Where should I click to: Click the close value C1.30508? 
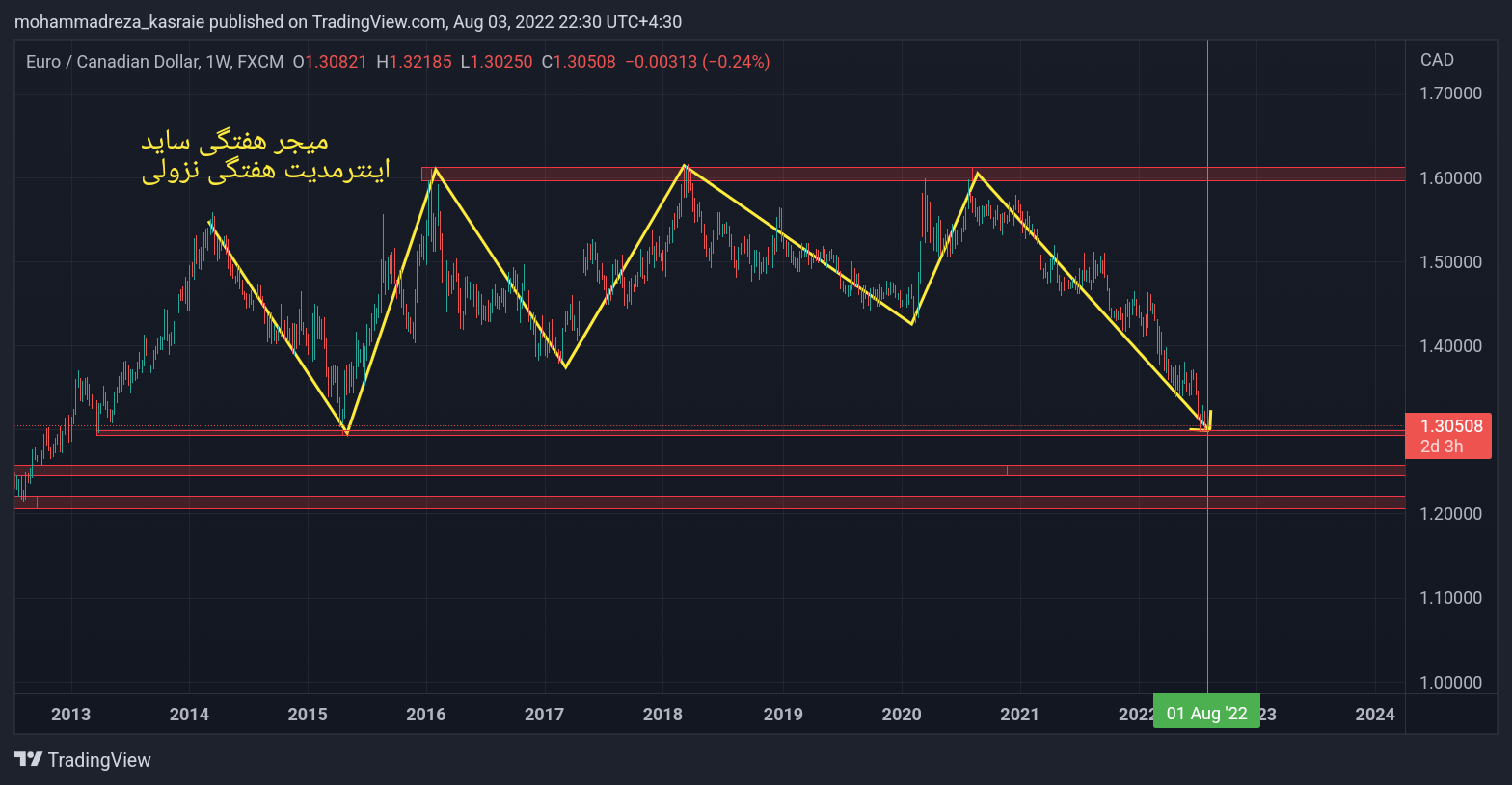(579, 62)
